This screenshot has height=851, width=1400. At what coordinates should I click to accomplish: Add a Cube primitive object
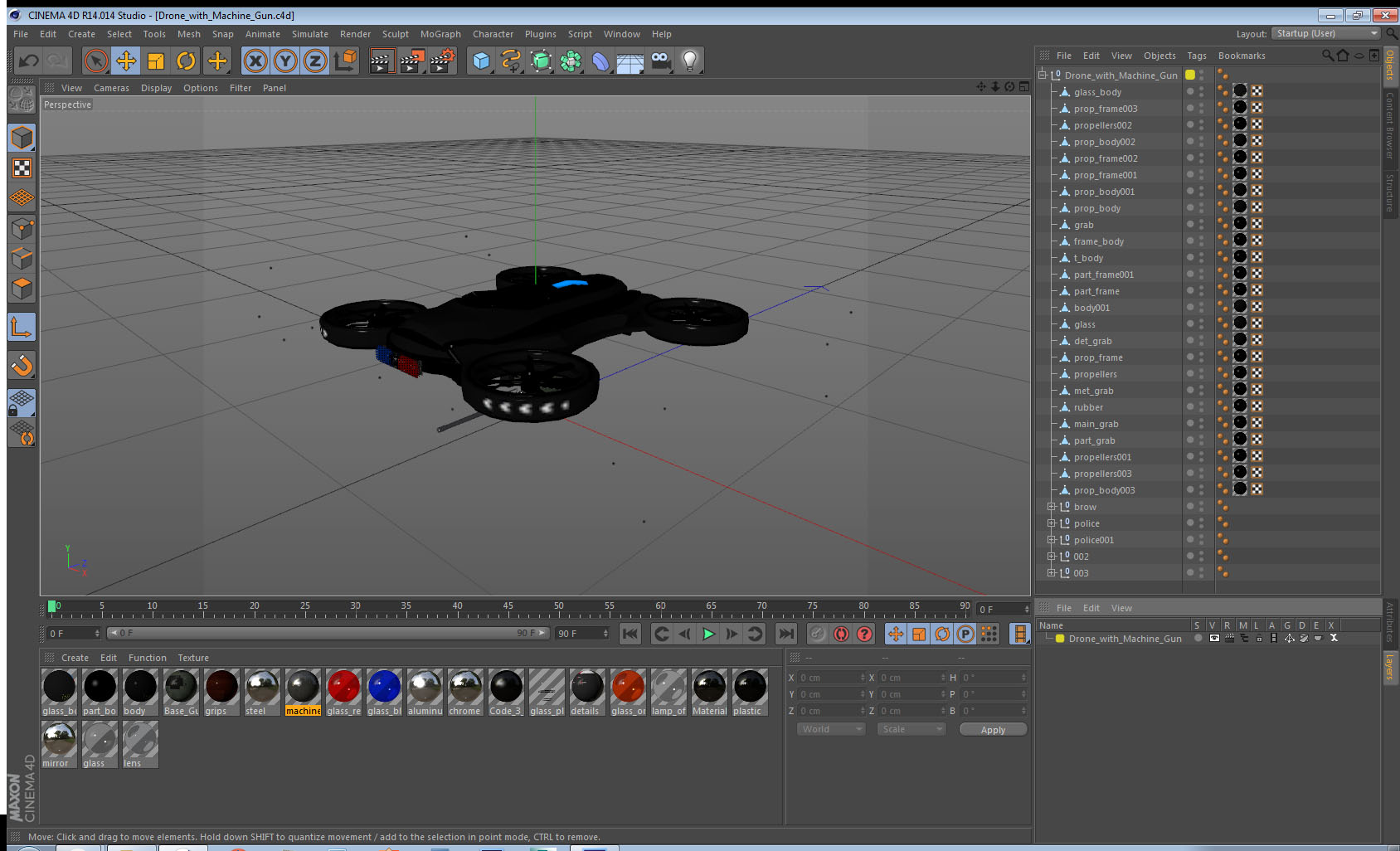point(481,61)
